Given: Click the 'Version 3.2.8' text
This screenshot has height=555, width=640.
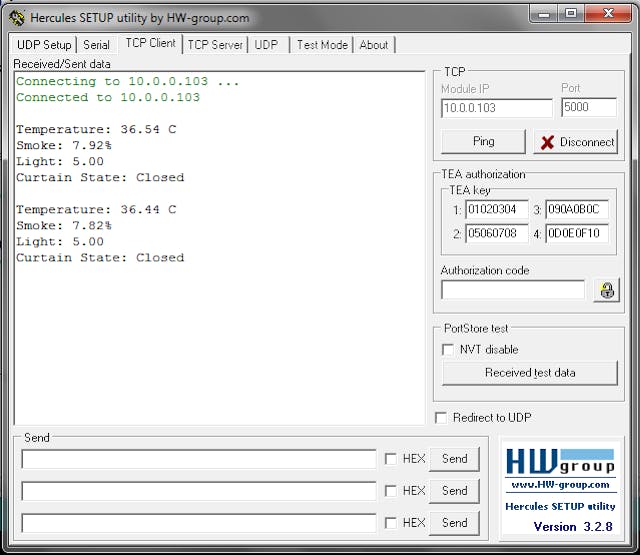Looking at the screenshot, I should pos(573,527).
